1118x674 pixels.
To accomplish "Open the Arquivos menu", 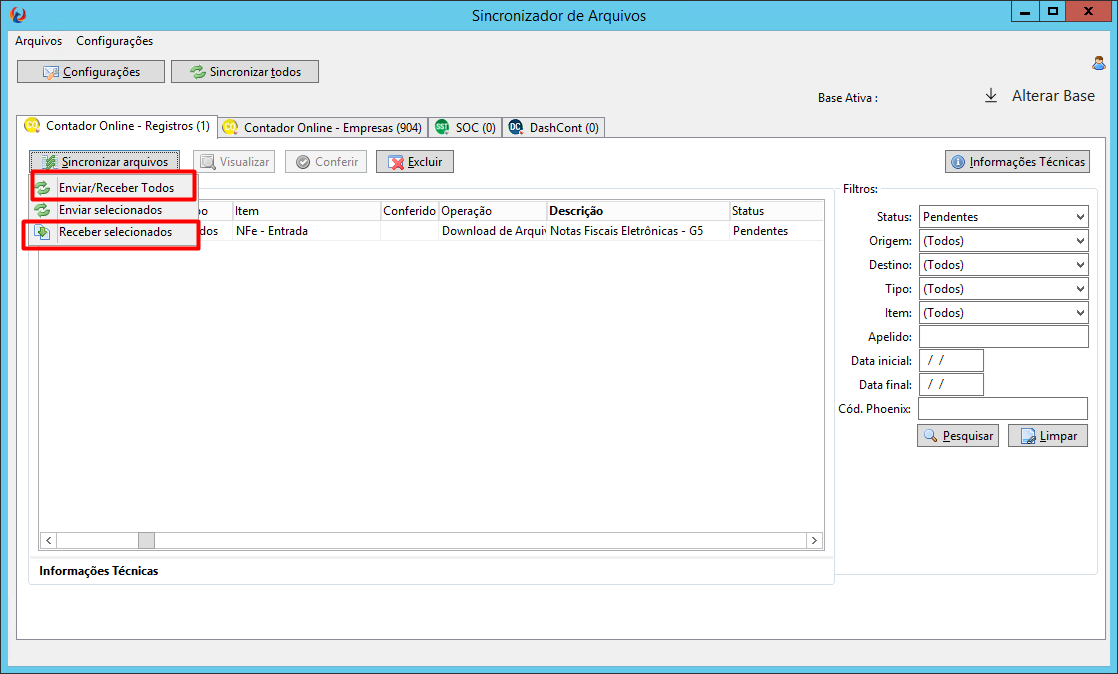I will pos(39,41).
